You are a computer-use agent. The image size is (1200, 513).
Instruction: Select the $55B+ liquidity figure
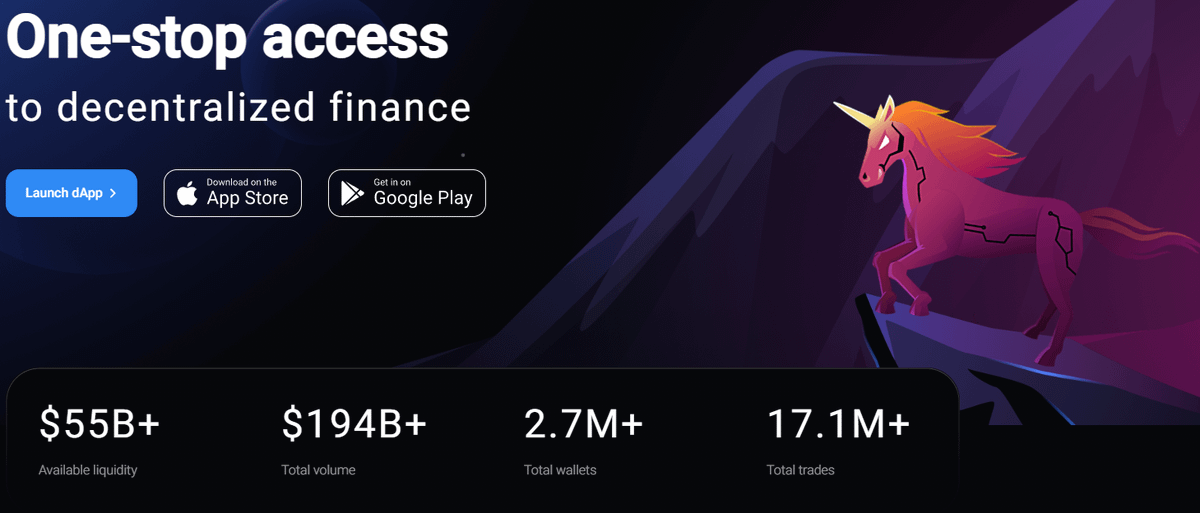tap(100, 424)
